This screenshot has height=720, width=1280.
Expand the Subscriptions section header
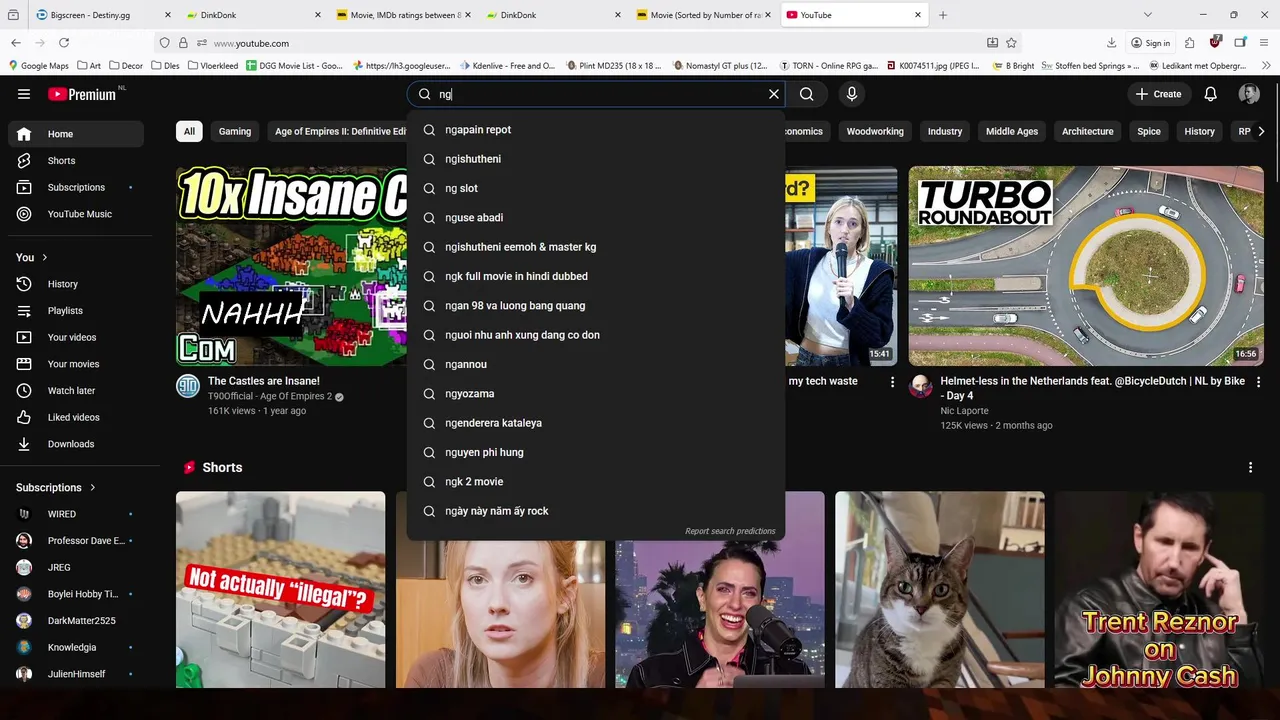tap(56, 487)
